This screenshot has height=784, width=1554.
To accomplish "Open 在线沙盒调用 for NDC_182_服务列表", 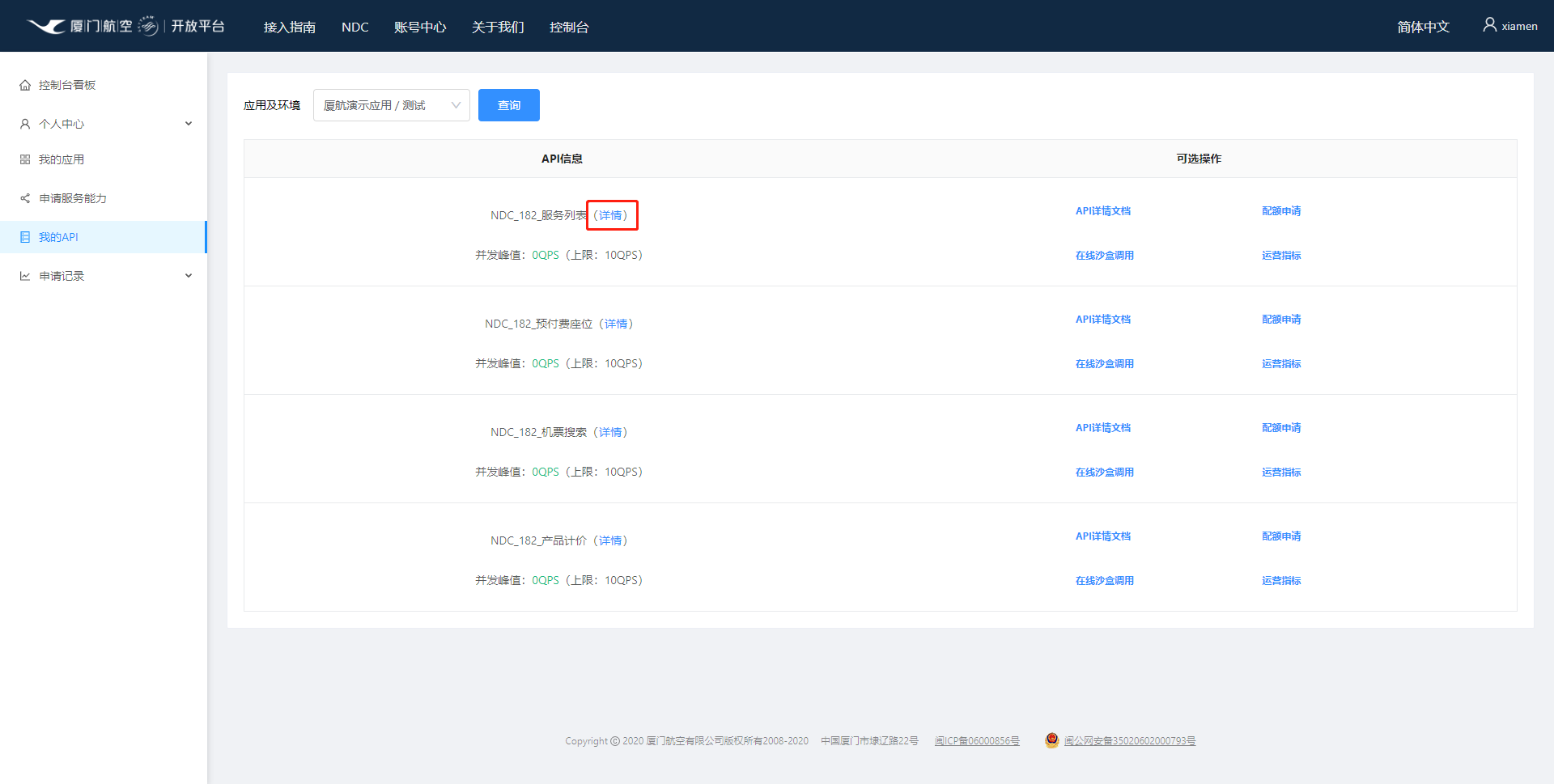I will pyautogui.click(x=1105, y=256).
